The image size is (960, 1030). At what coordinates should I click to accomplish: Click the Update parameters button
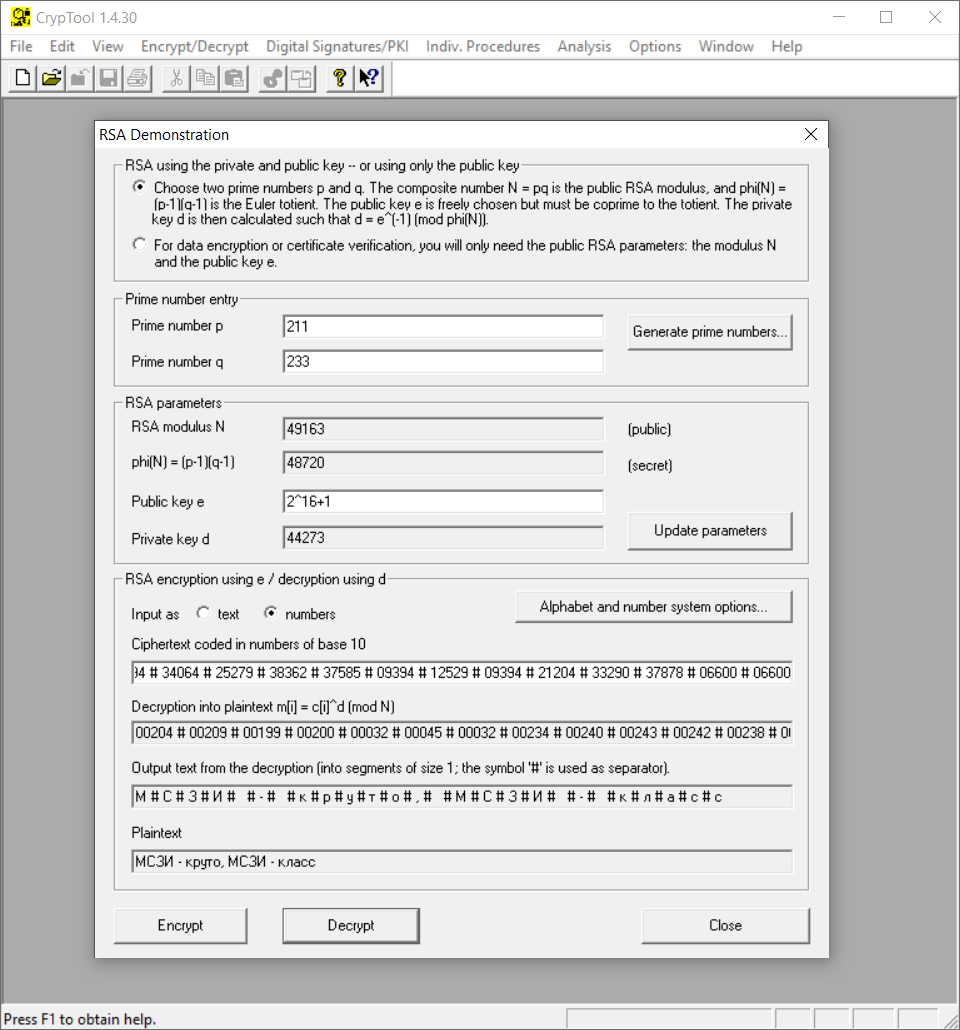click(x=710, y=531)
